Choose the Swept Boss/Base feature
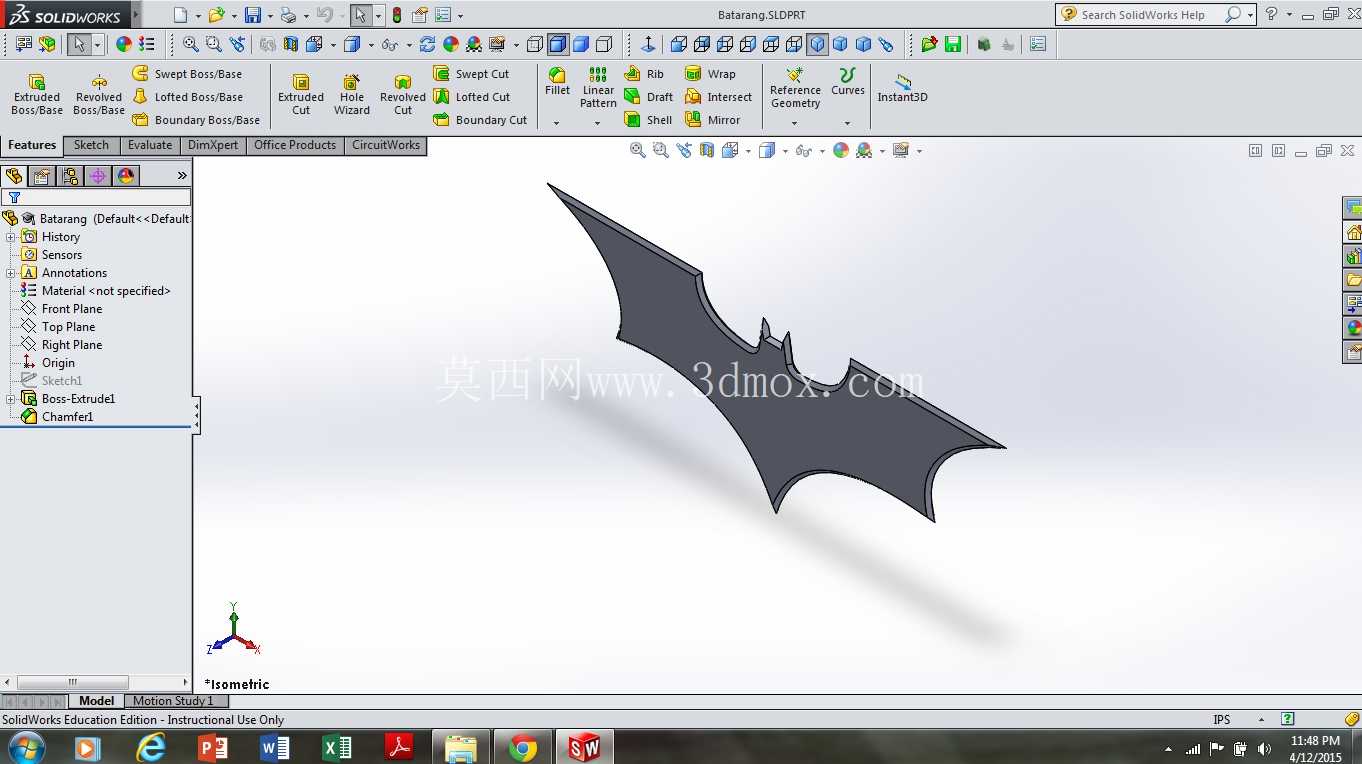 click(187, 74)
